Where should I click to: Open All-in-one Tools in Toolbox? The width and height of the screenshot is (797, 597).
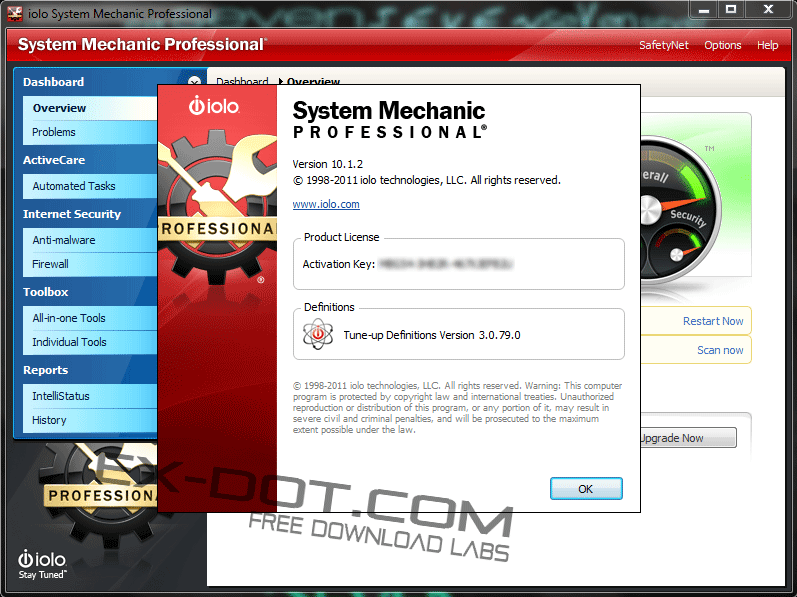point(90,318)
